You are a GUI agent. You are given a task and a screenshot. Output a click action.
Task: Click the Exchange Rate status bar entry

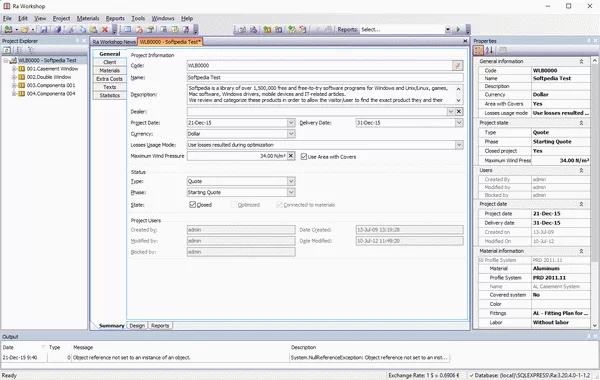coord(424,375)
